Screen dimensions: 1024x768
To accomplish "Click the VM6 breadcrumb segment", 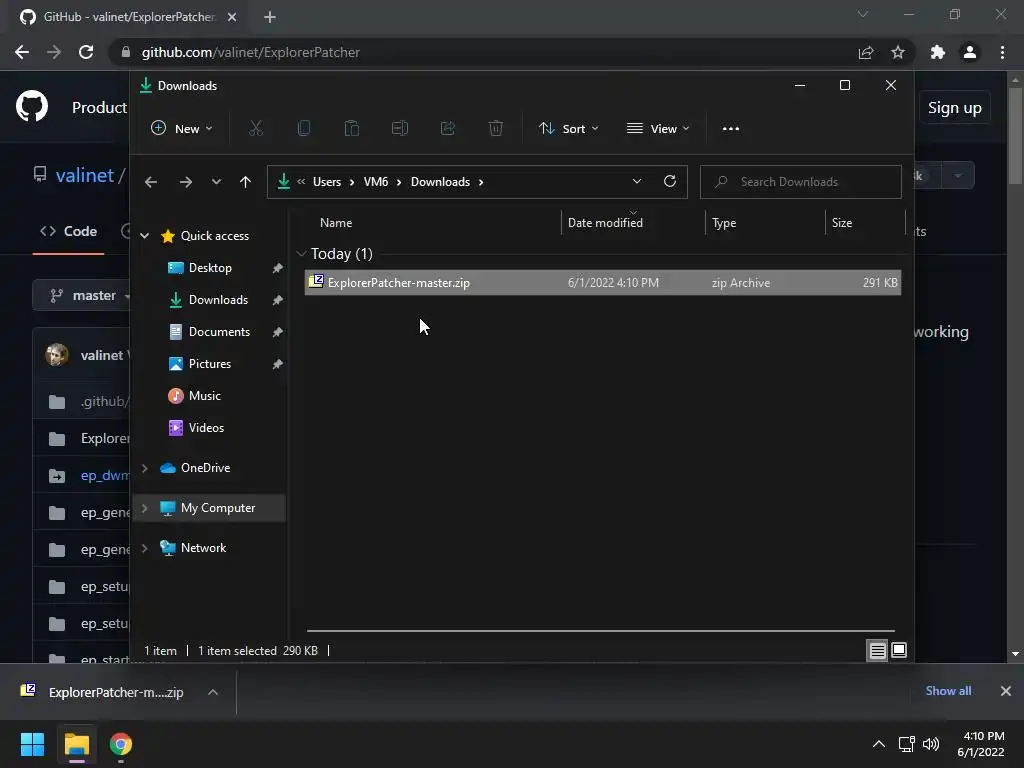I will pyautogui.click(x=376, y=182).
